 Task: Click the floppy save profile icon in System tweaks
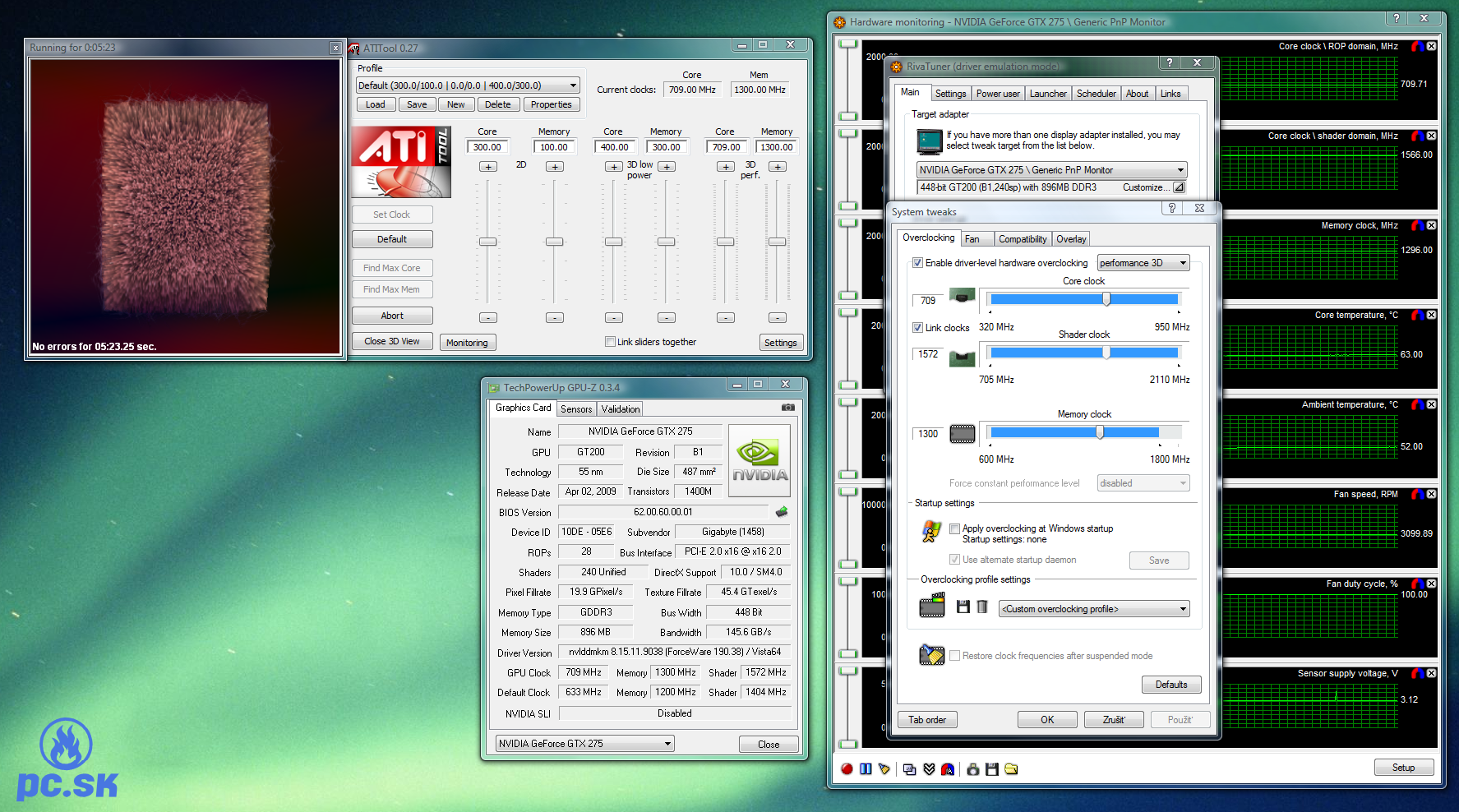tap(963, 607)
